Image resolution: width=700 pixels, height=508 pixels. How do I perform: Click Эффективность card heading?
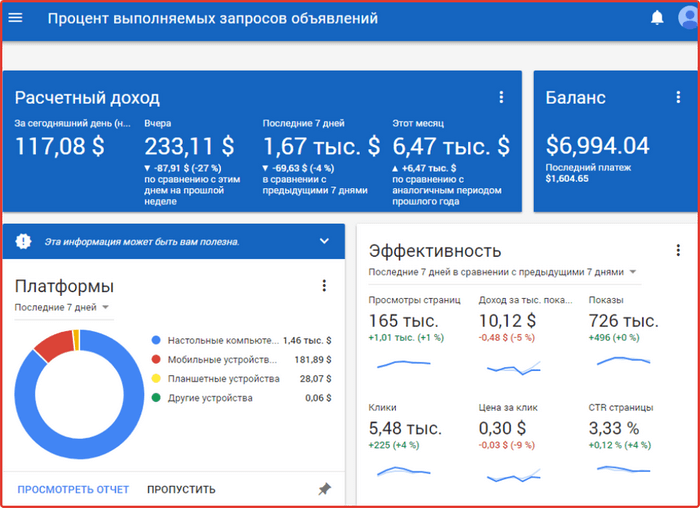click(x=435, y=251)
